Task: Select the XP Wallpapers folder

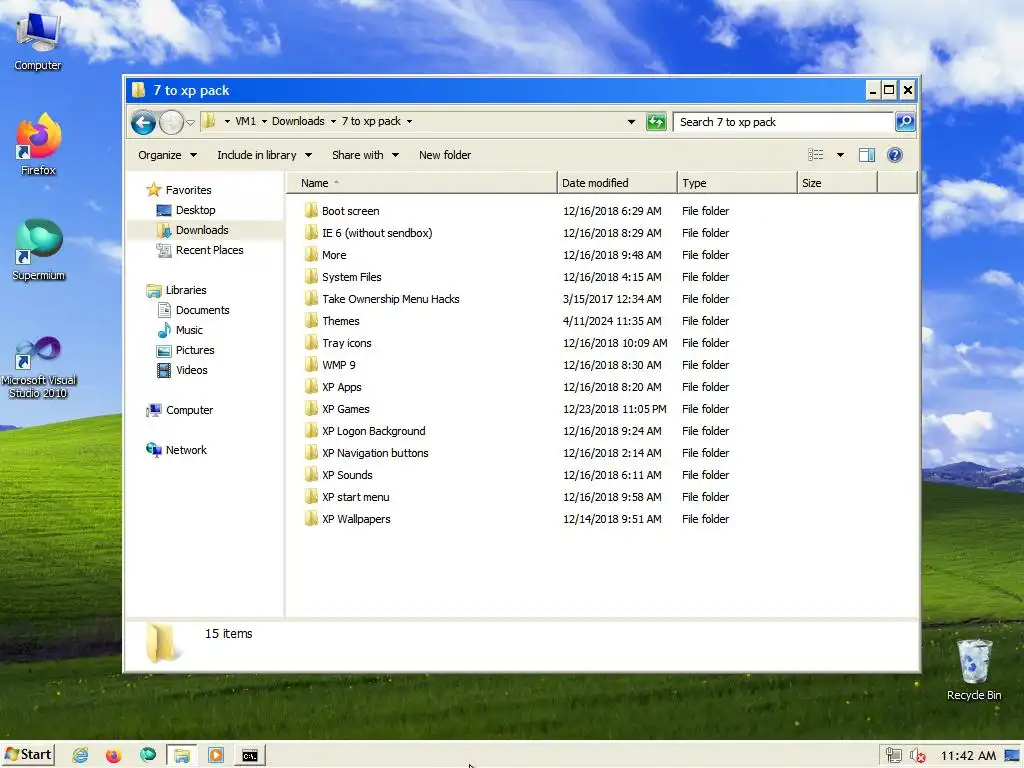Action: pyautogui.click(x=356, y=519)
